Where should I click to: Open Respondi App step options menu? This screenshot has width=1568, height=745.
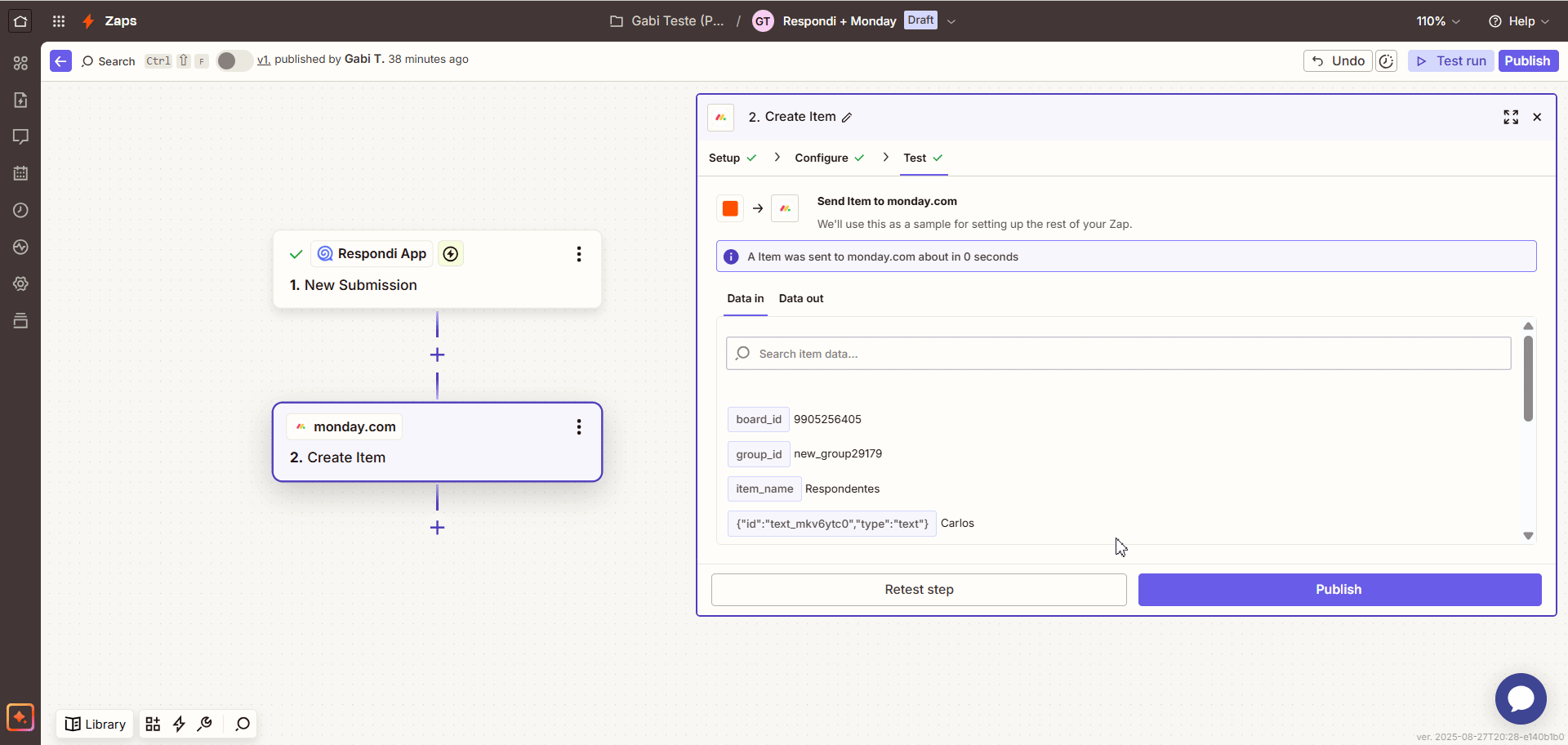coord(579,254)
